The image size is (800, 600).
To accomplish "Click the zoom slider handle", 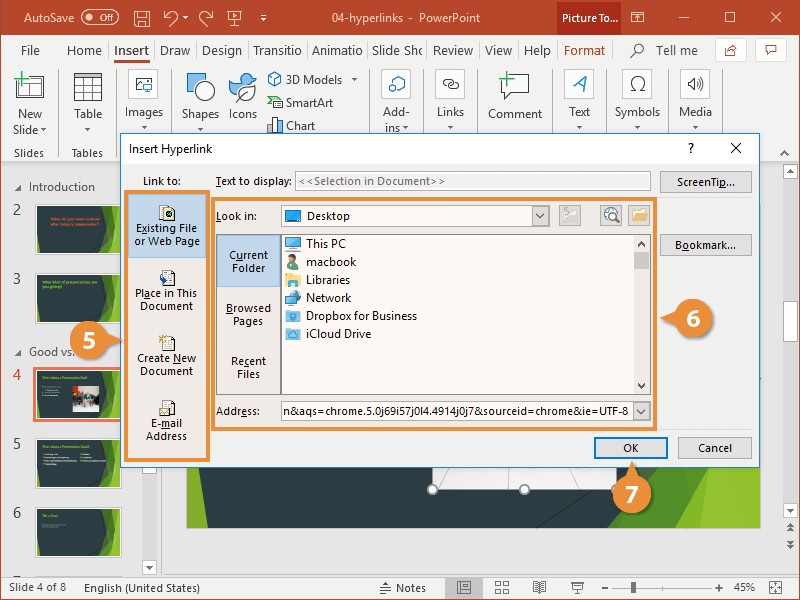I will pos(633,588).
